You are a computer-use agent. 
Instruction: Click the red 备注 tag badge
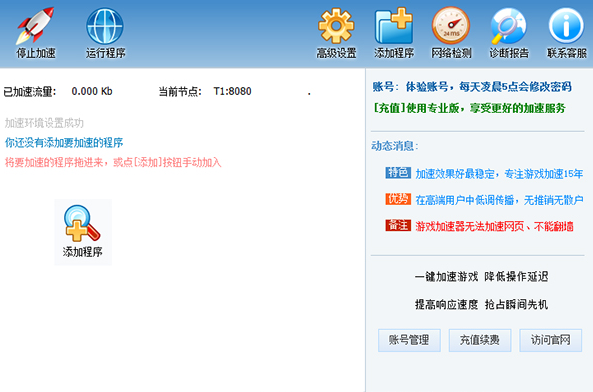point(398,225)
